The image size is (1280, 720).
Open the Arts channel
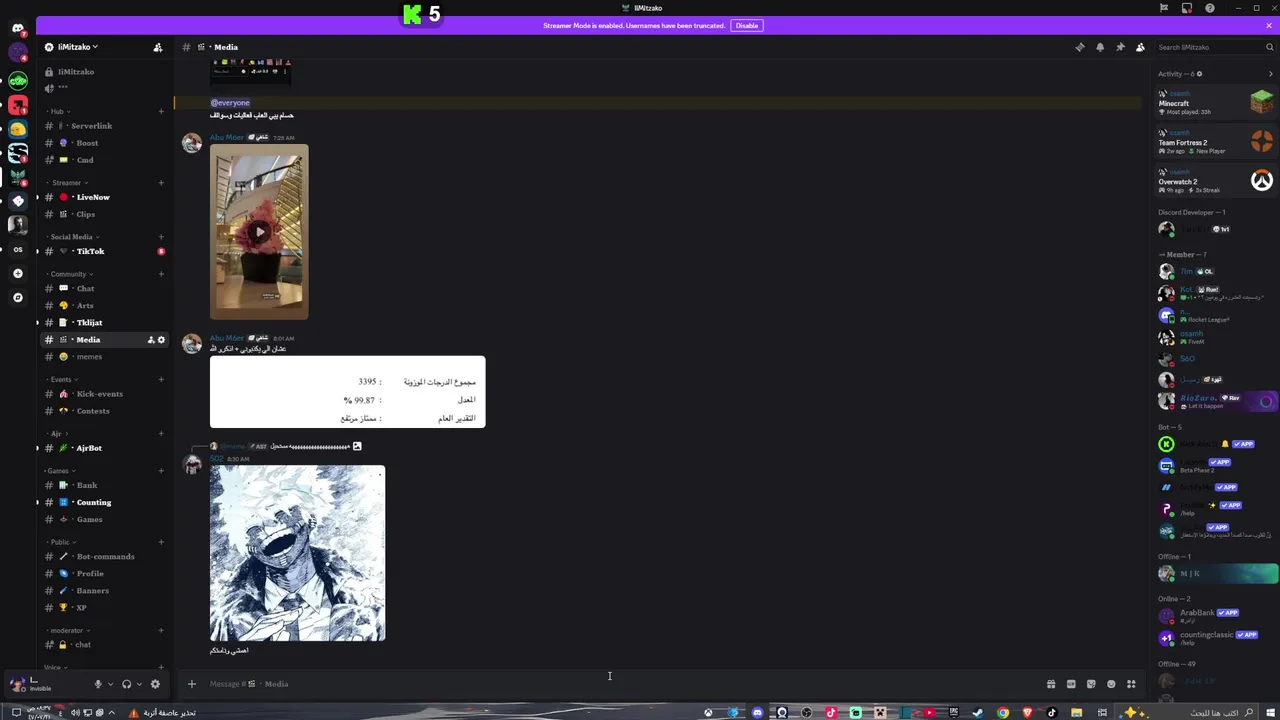(x=105, y=306)
